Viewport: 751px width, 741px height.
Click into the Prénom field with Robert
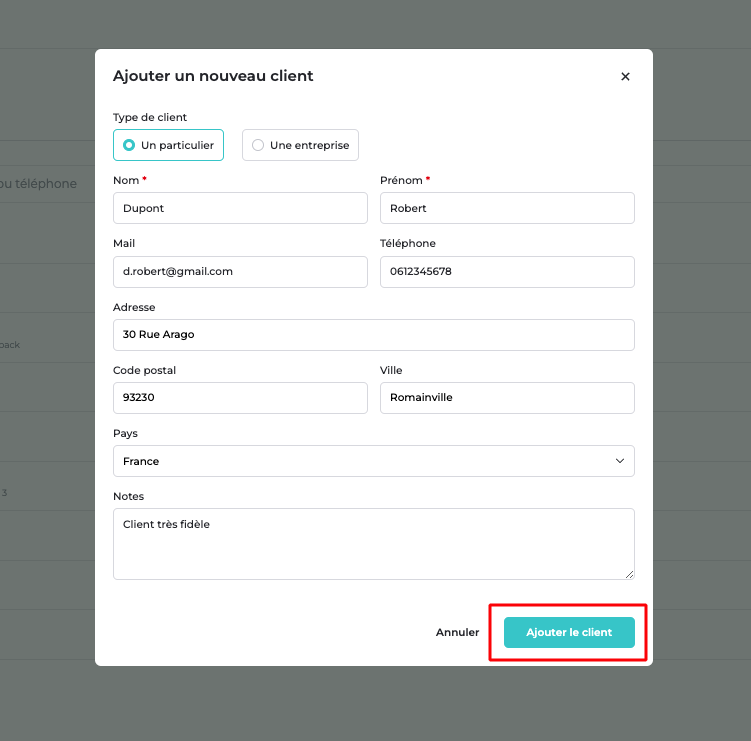(x=507, y=208)
